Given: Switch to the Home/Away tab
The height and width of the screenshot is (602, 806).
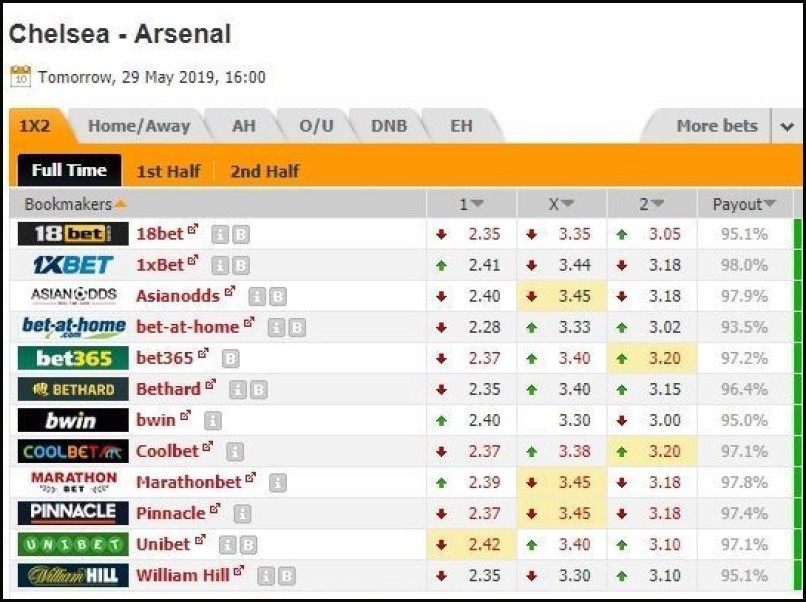Looking at the screenshot, I should [x=139, y=126].
